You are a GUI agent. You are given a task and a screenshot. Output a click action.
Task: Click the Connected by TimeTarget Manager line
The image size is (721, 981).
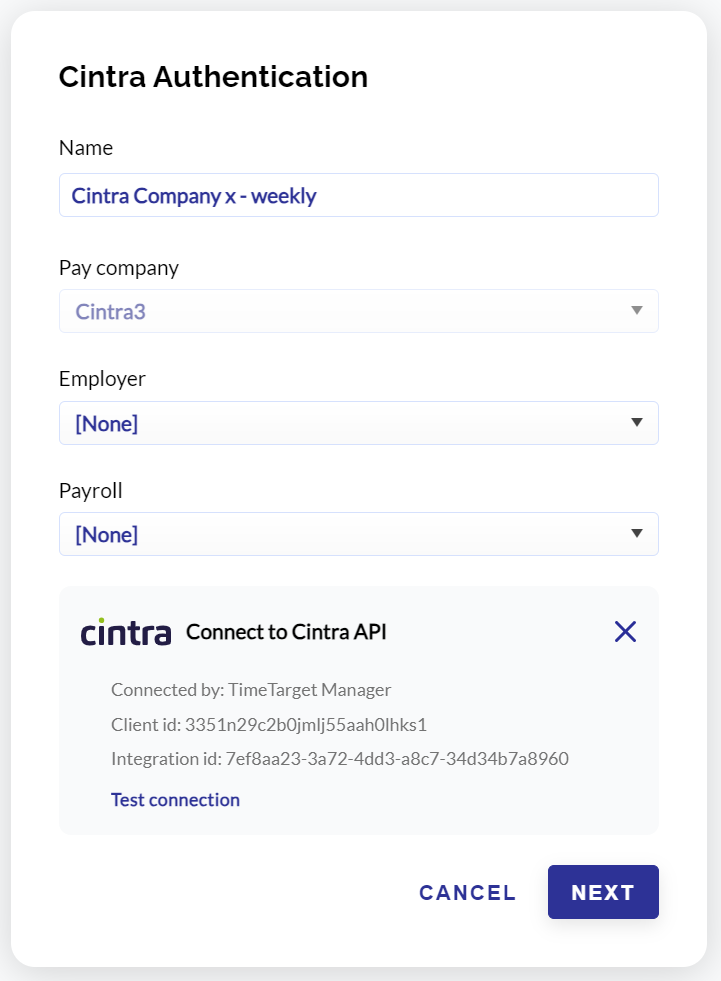pos(251,689)
